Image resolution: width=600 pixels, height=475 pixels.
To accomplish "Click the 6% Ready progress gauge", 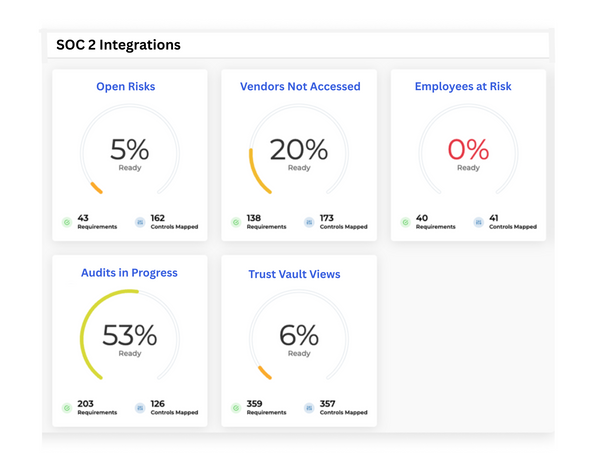I will click(298, 338).
